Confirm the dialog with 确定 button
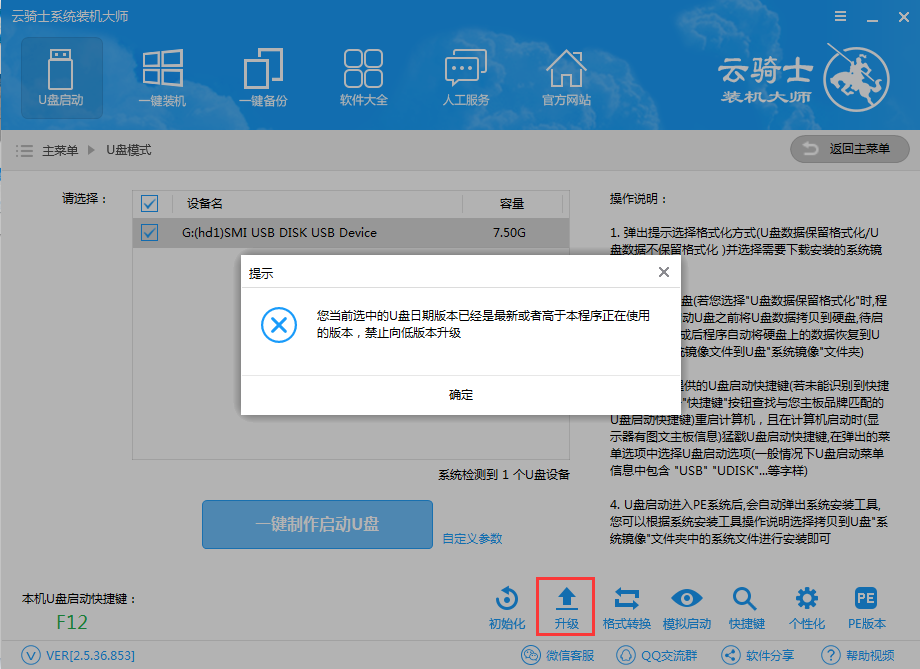Viewport: 920px width, 669px height. click(x=460, y=395)
